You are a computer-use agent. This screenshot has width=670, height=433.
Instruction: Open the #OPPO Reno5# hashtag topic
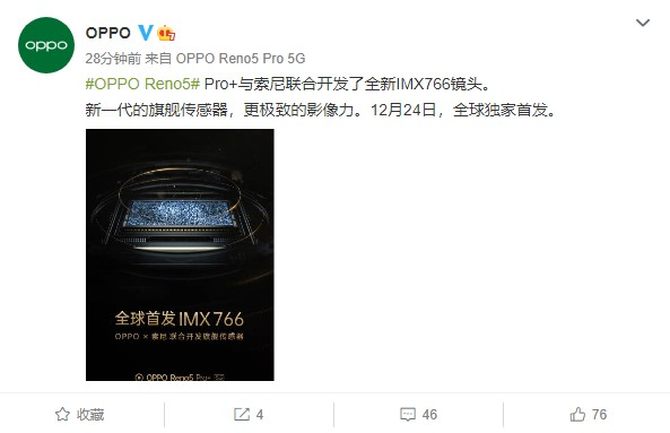click(x=143, y=84)
